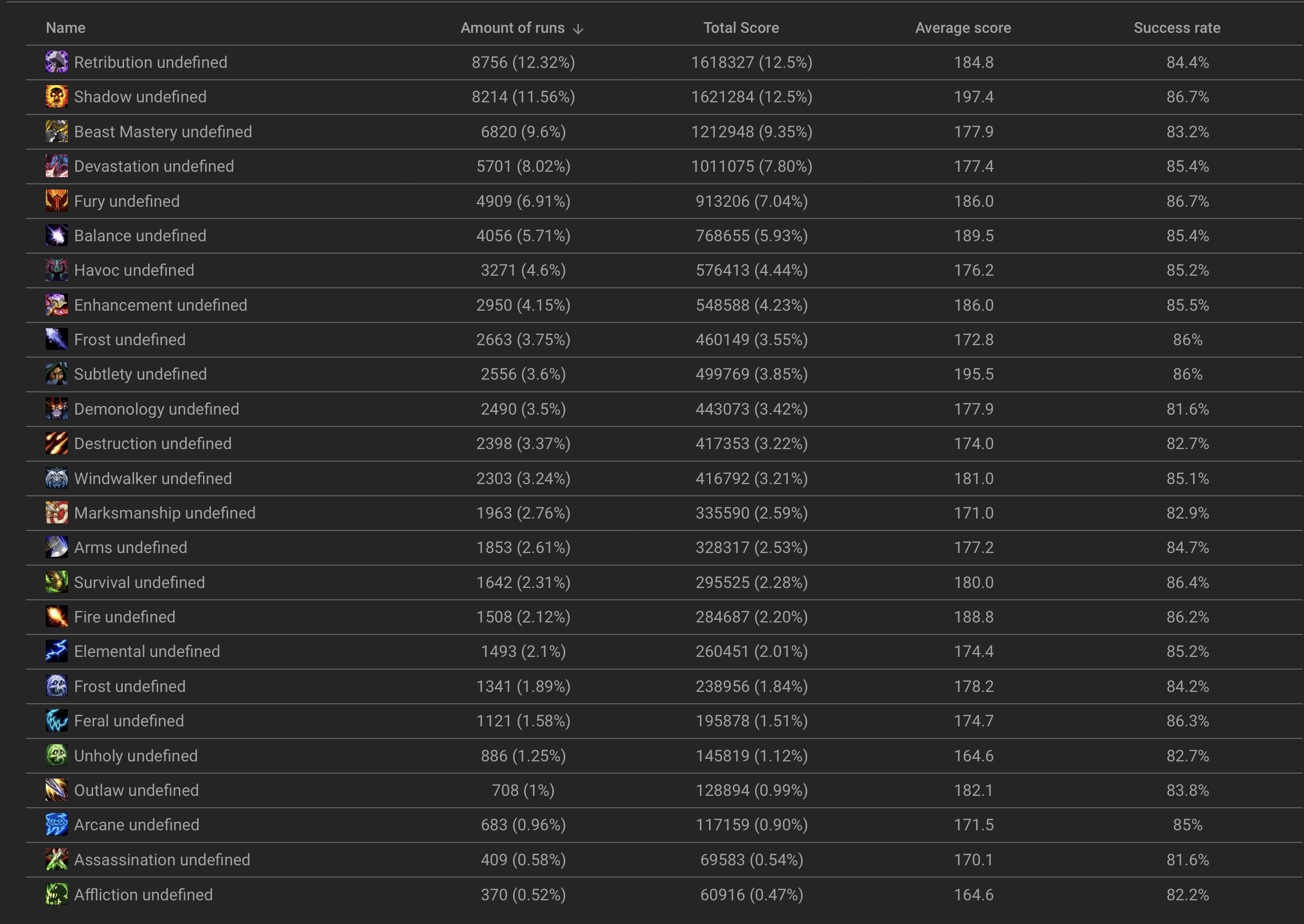Screen dimensions: 1304x924
Task: Sort by the Average score column header
Action: [x=963, y=28]
